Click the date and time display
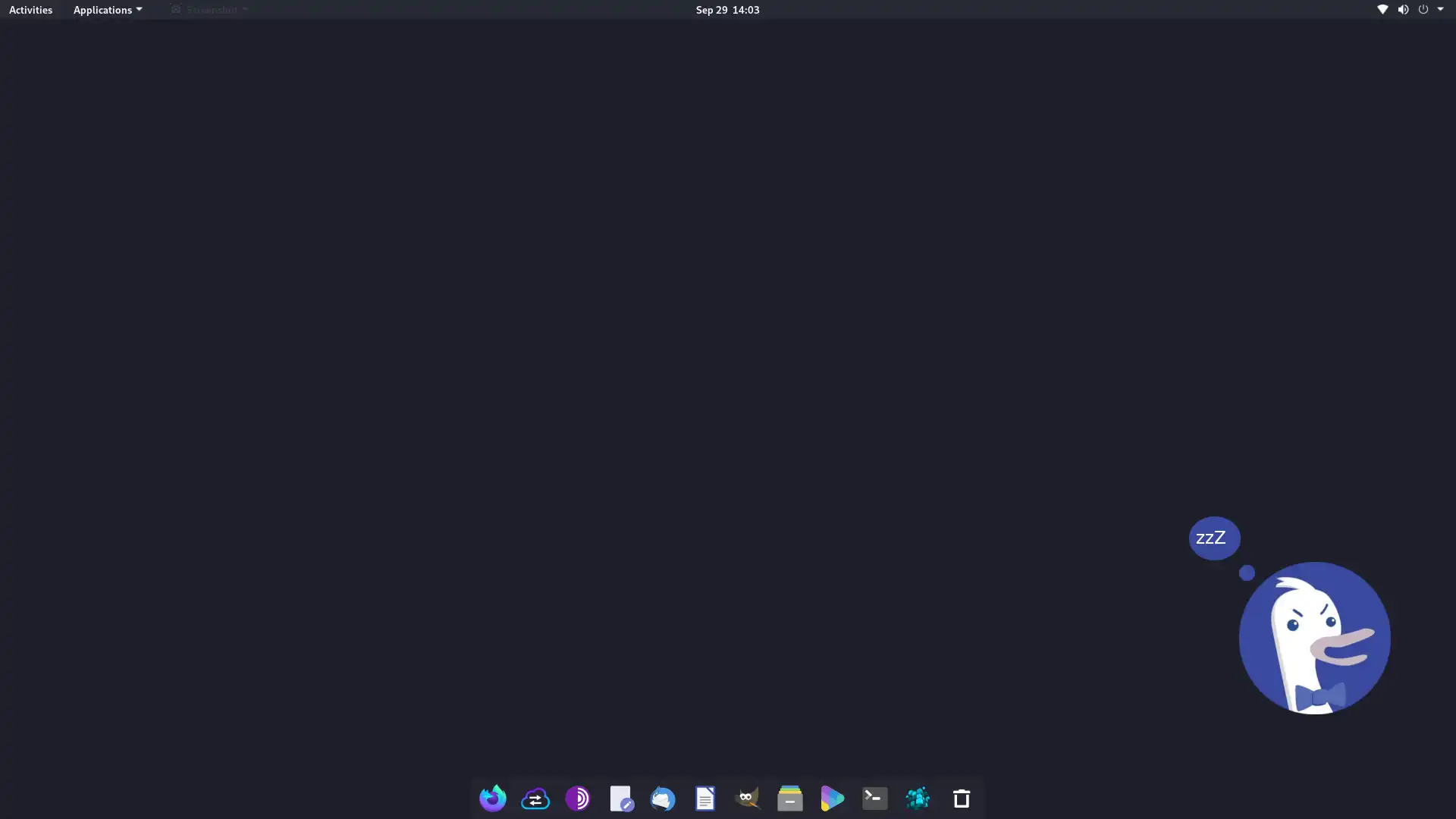 727,9
